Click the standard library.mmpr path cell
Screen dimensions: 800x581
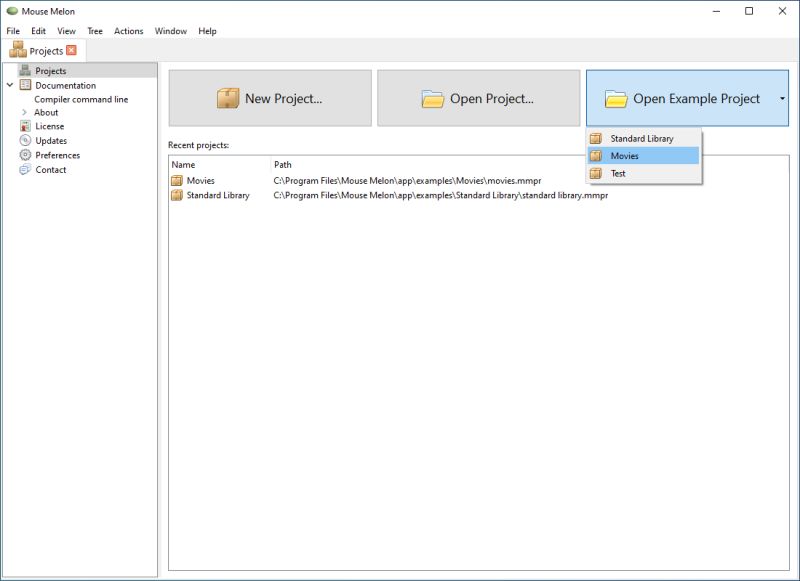(x=441, y=195)
